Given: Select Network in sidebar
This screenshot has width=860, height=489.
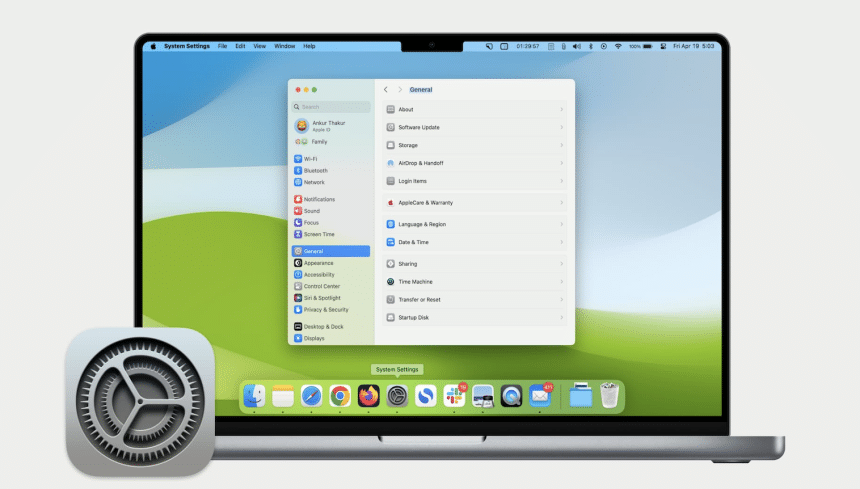Looking at the screenshot, I should 331,182.
